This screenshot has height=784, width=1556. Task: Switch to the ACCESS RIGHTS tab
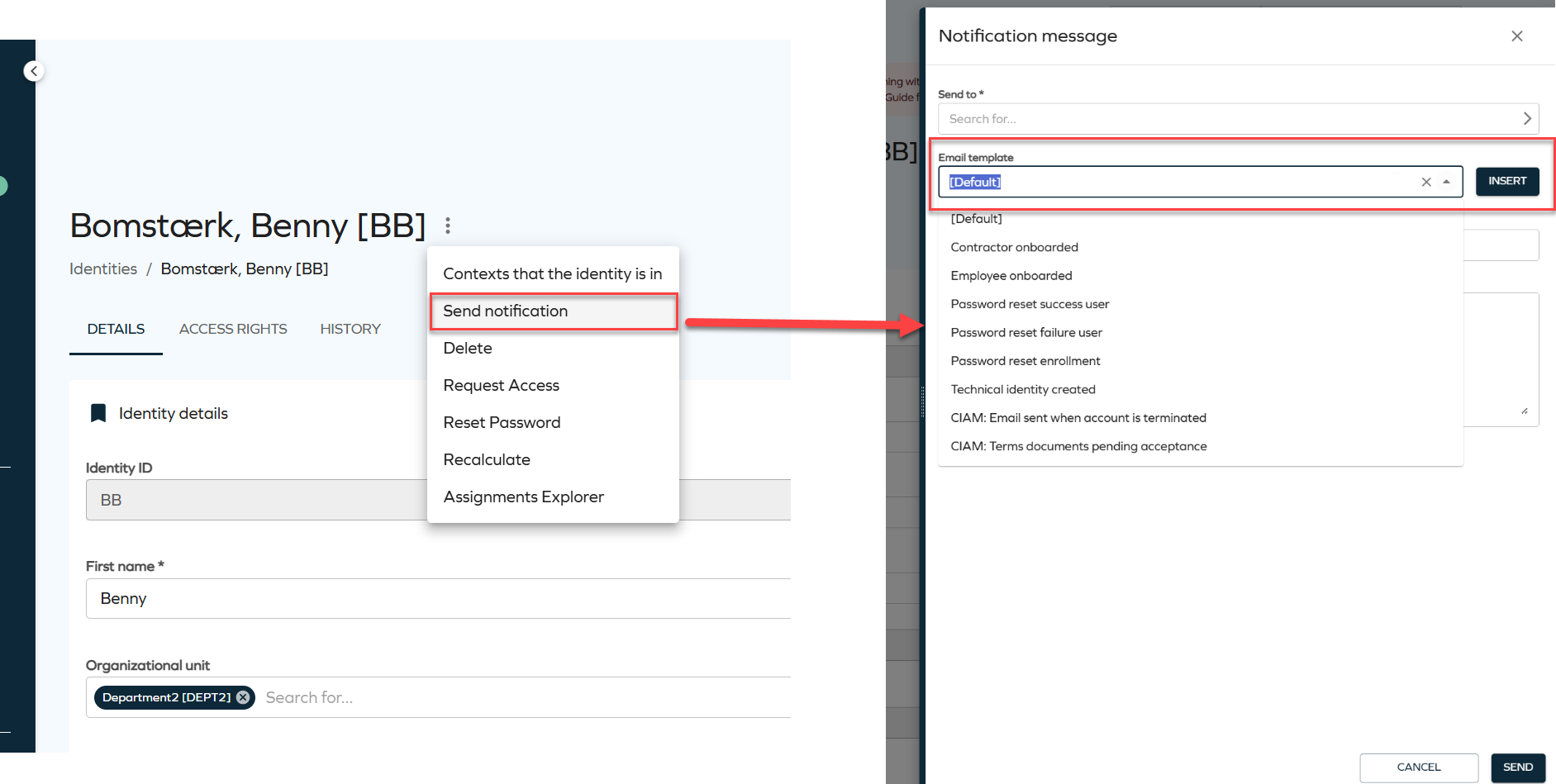[x=232, y=329]
